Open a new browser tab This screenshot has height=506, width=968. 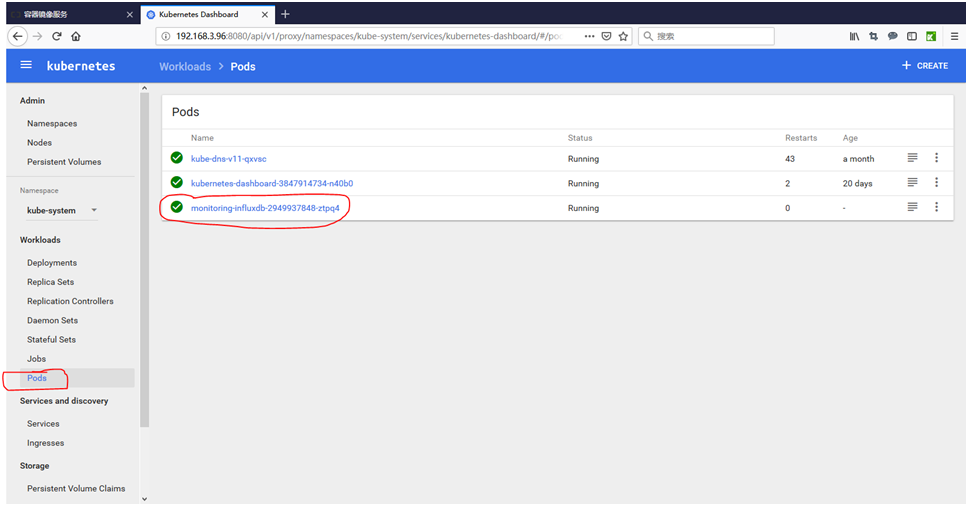point(285,14)
